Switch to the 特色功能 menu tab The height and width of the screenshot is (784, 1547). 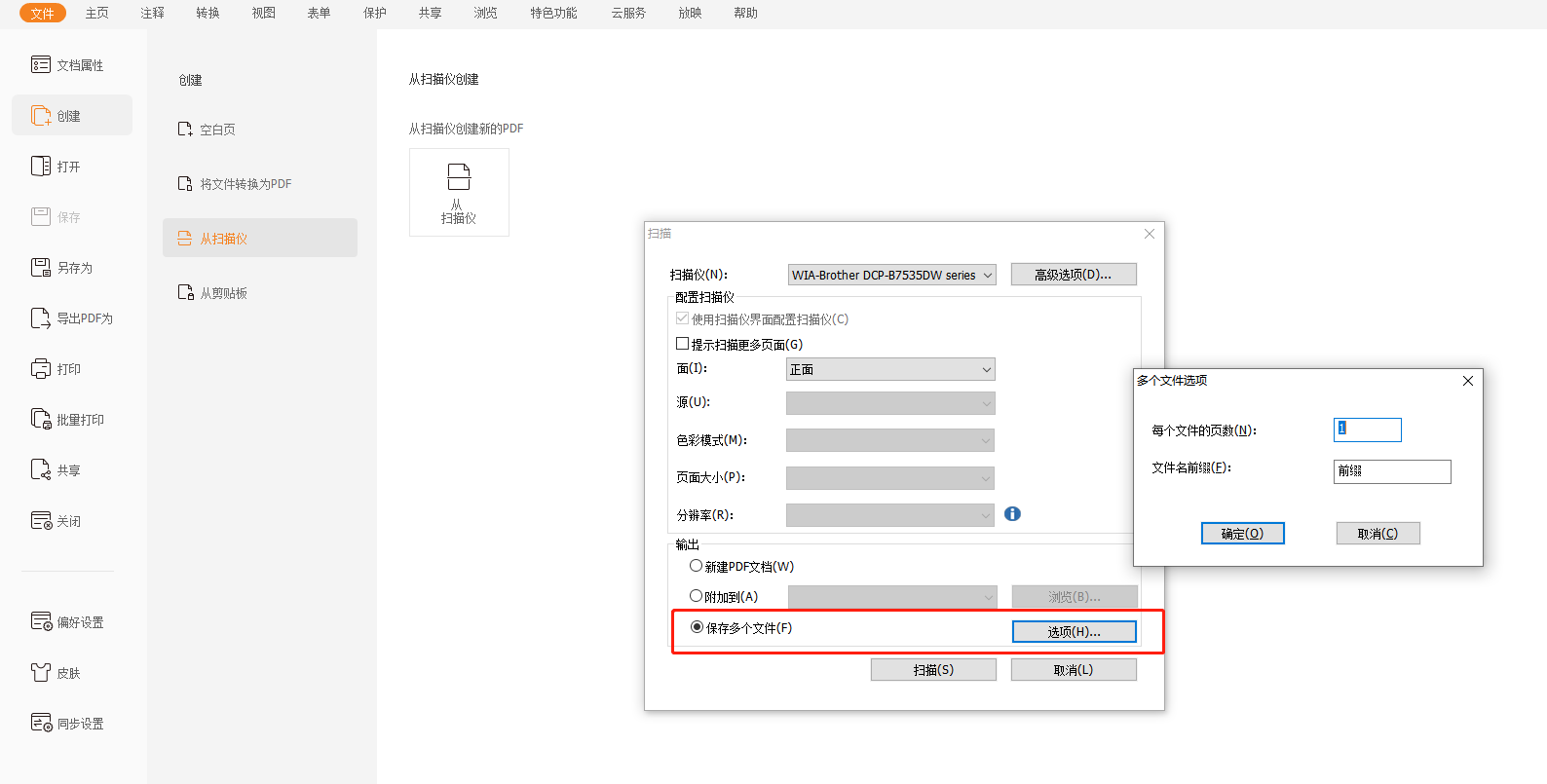553,13
